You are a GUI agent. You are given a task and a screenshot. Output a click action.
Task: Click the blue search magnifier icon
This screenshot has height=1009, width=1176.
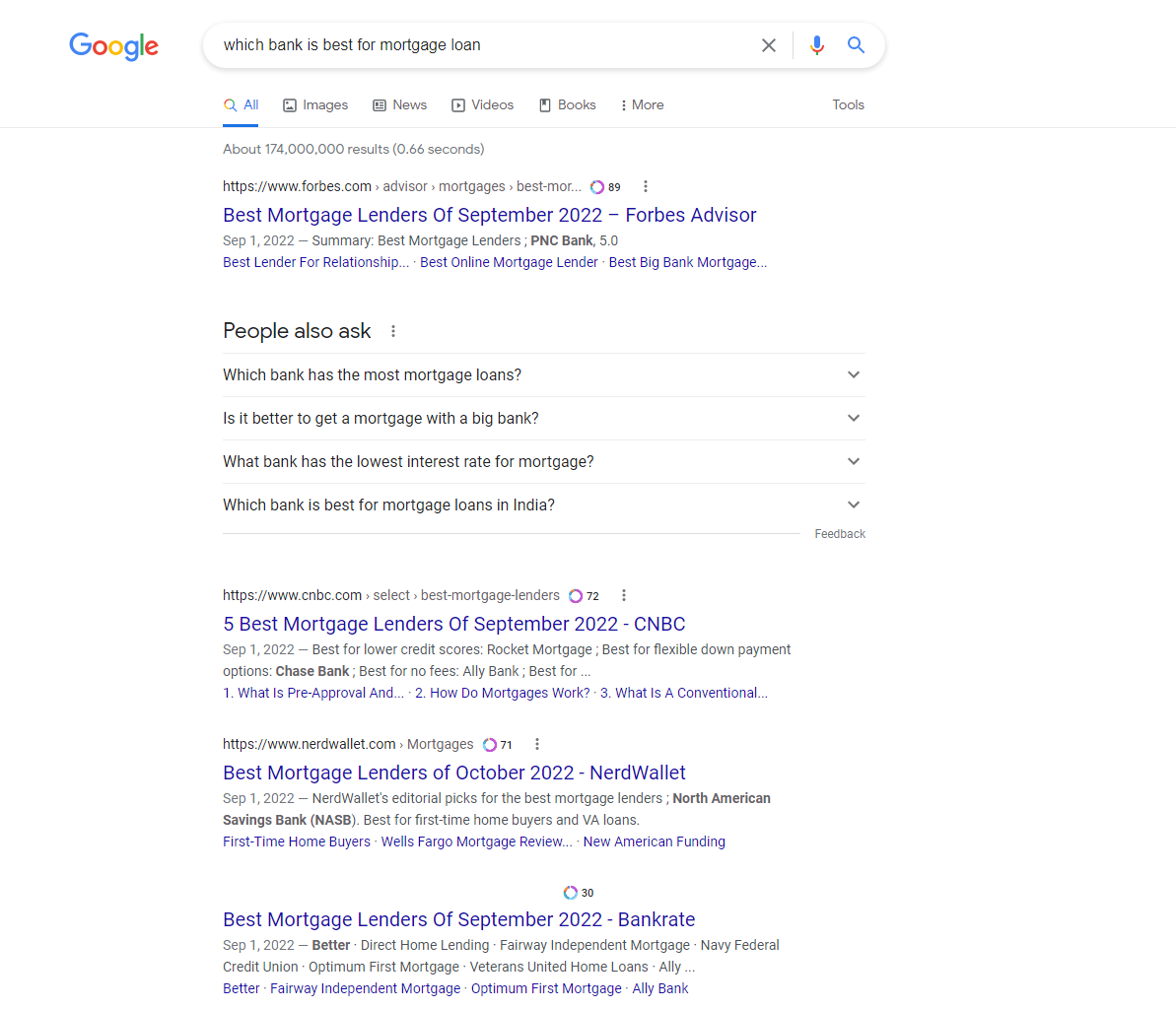point(856,45)
